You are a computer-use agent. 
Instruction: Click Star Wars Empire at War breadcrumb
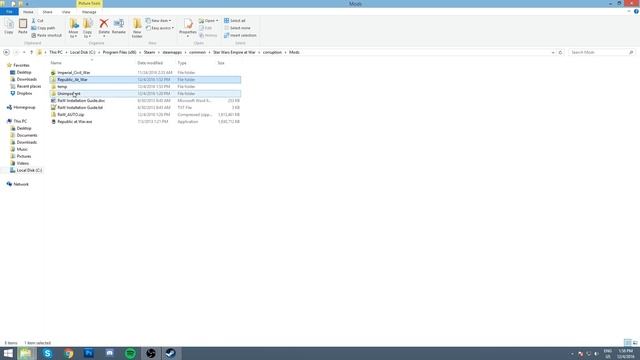[x=234, y=52]
